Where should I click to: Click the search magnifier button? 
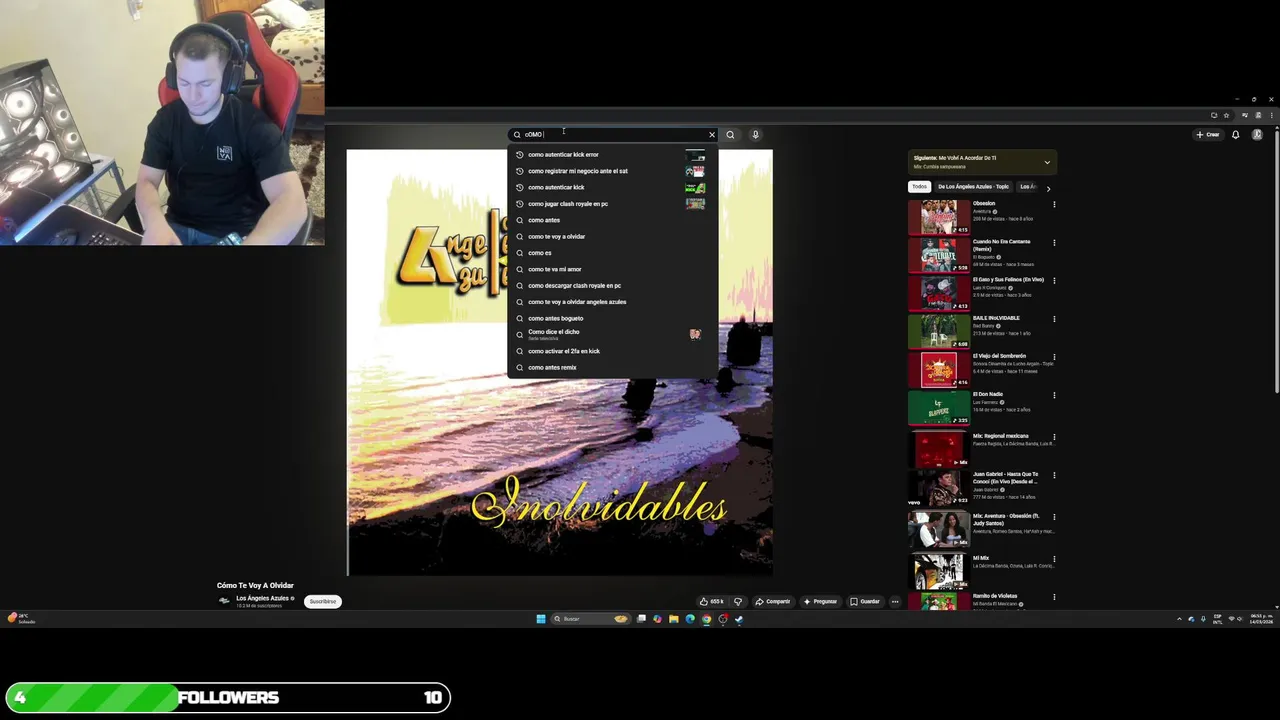click(x=730, y=135)
